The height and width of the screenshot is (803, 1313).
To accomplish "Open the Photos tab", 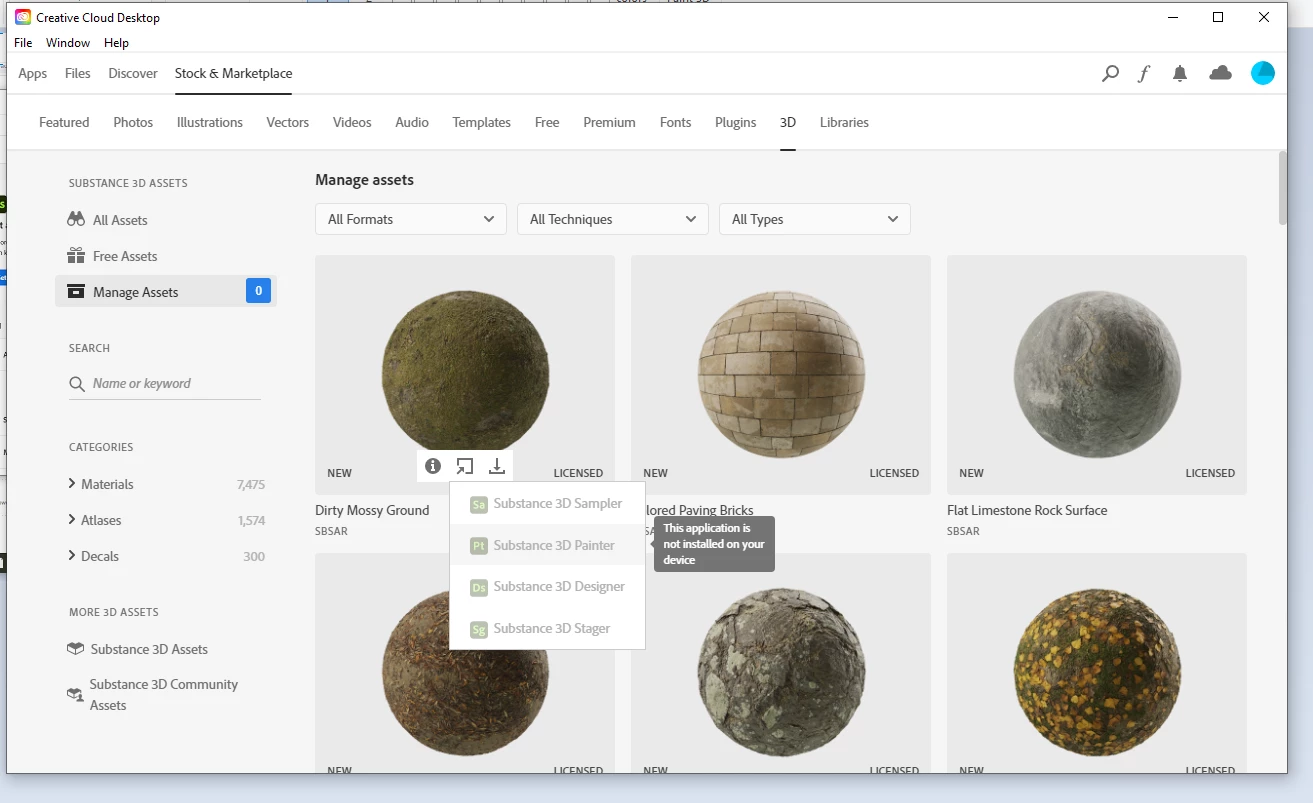I will tap(133, 122).
